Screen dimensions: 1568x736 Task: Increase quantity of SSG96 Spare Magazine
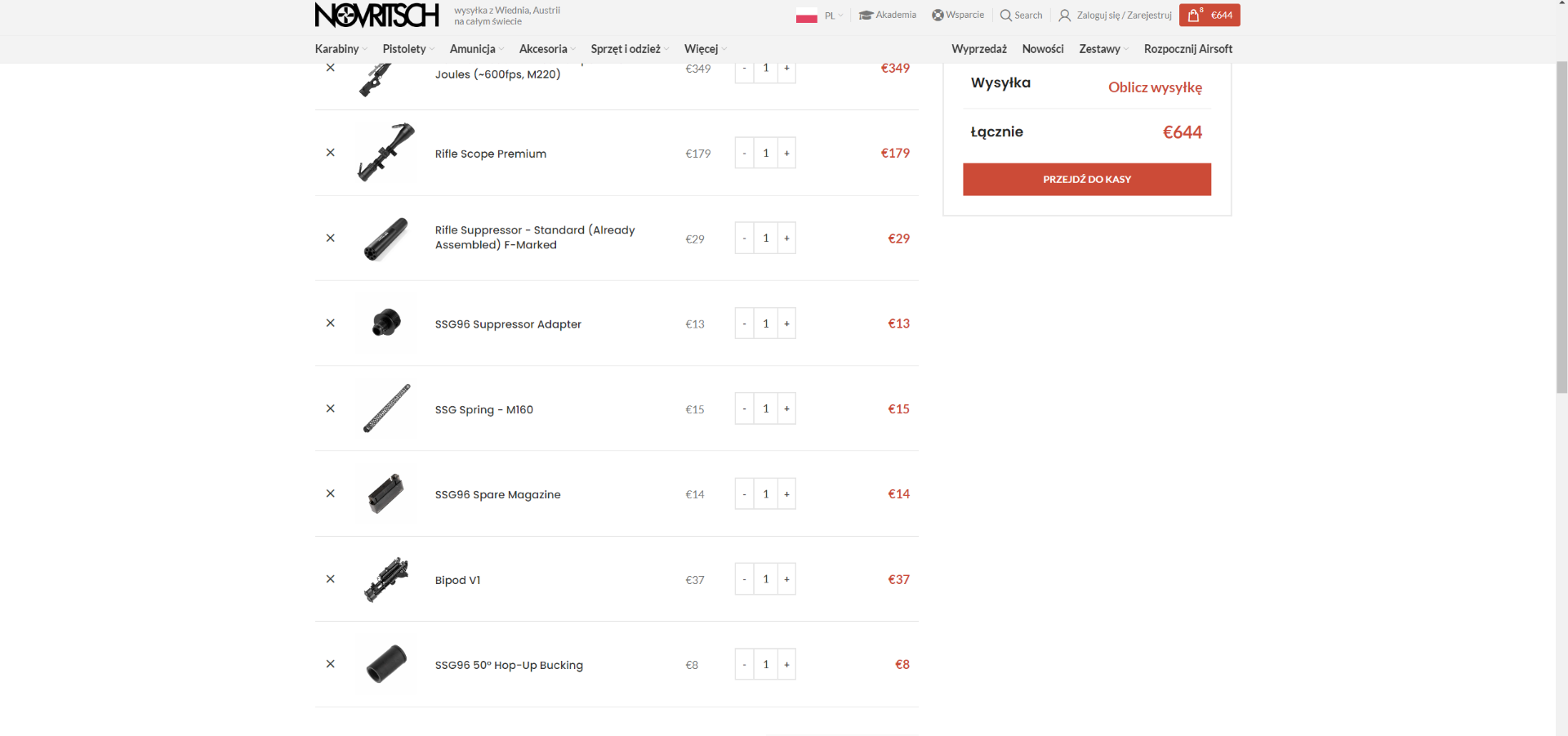[786, 494]
